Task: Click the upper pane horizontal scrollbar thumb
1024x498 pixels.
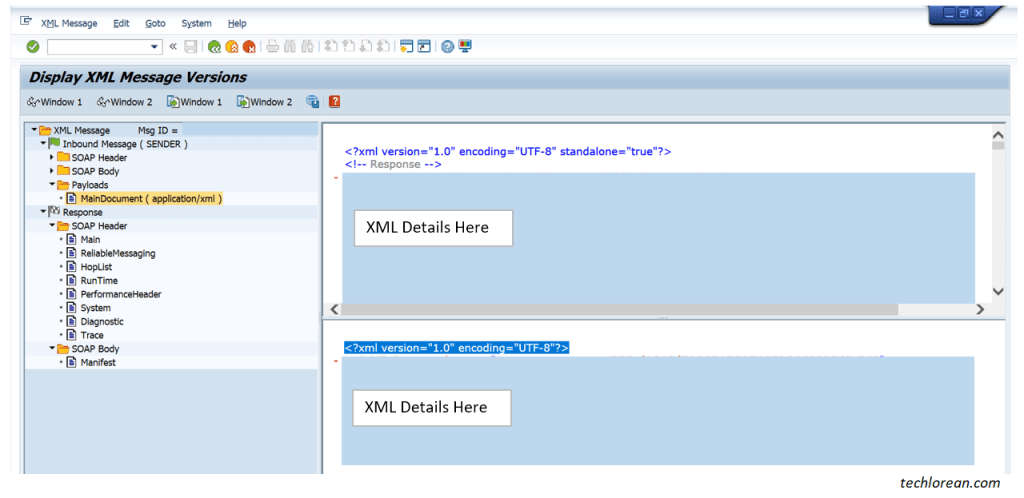Action: point(619,309)
